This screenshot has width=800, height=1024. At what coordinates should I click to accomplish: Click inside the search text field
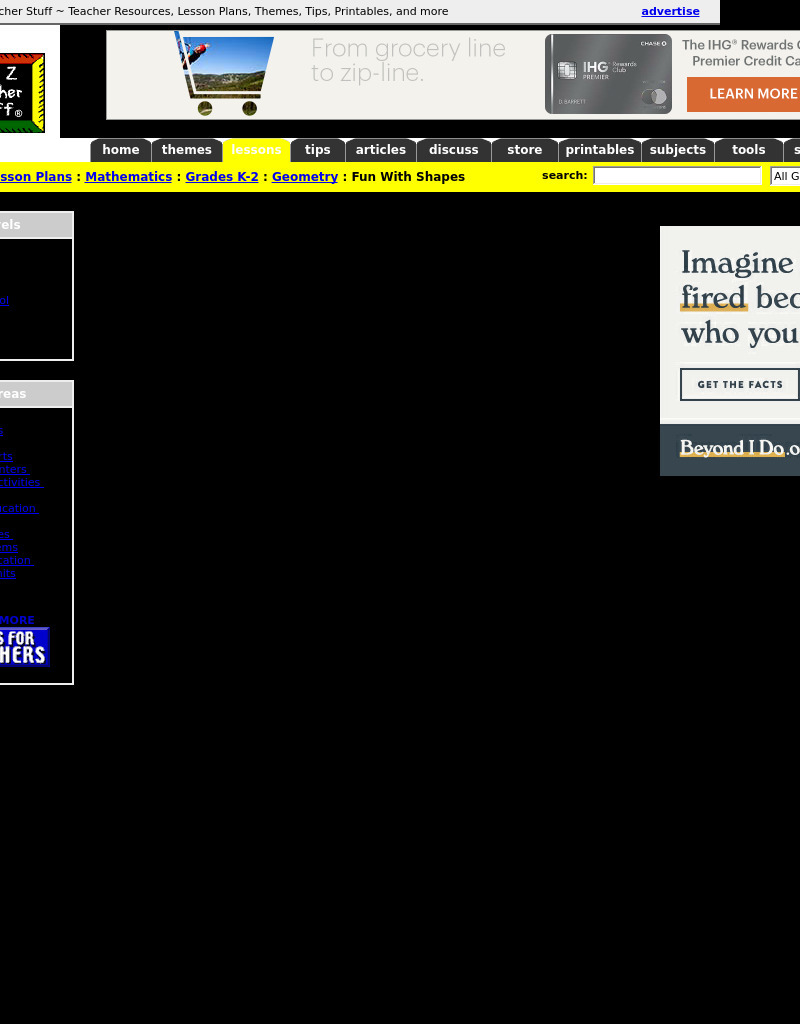pos(677,176)
